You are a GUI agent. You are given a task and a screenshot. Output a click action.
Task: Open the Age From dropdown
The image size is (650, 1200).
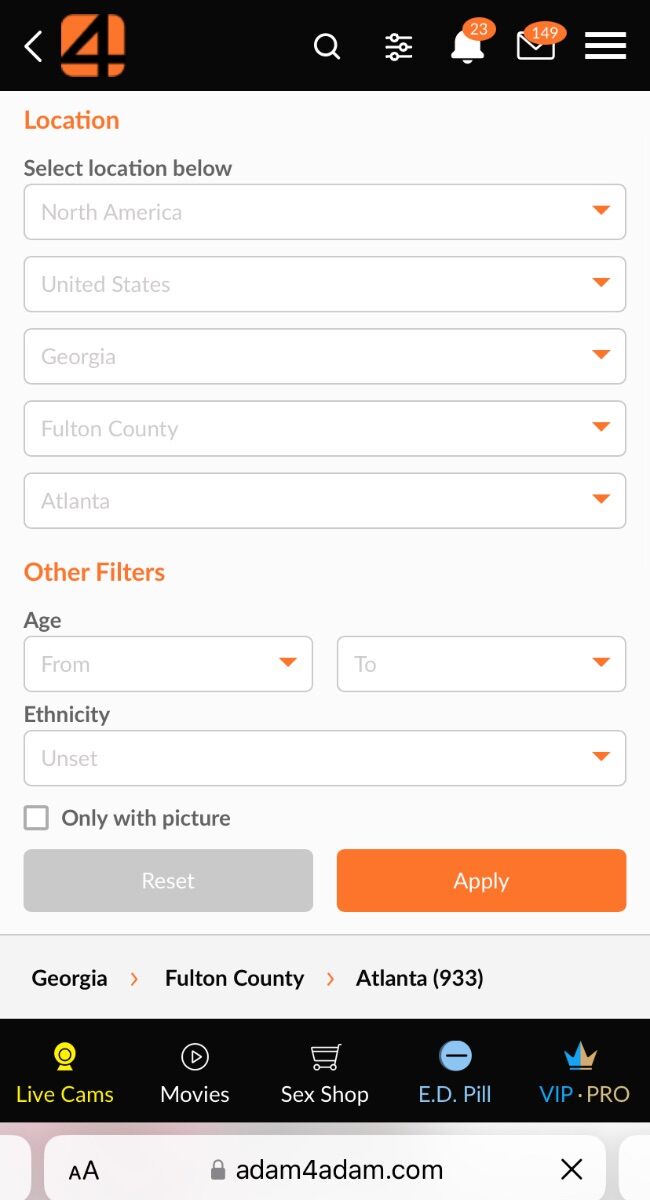pos(168,664)
